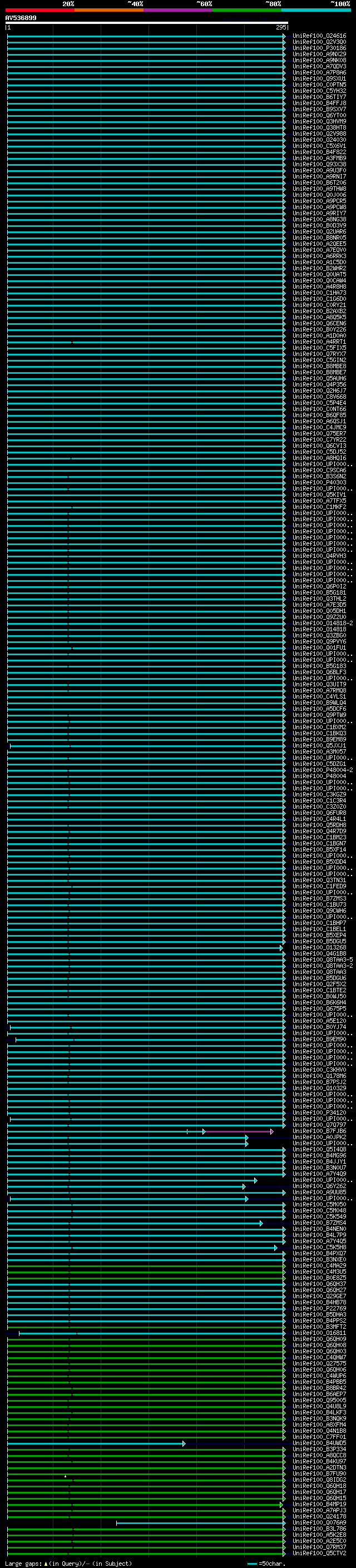Select label UniRef100_C4M3U5

(319, 1272)
